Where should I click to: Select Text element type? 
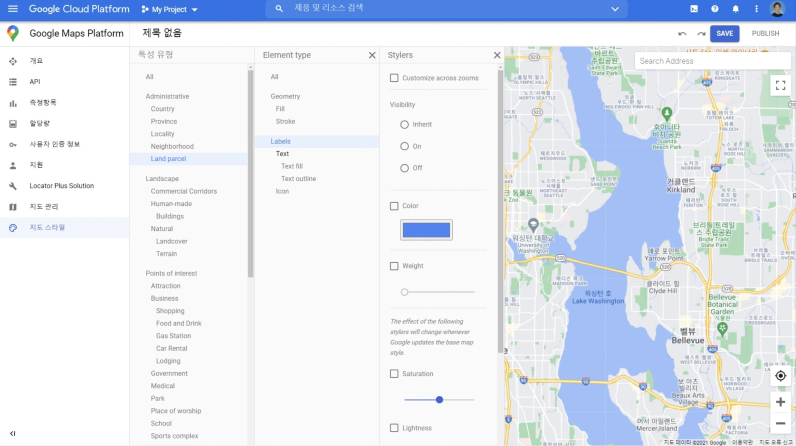(282, 154)
